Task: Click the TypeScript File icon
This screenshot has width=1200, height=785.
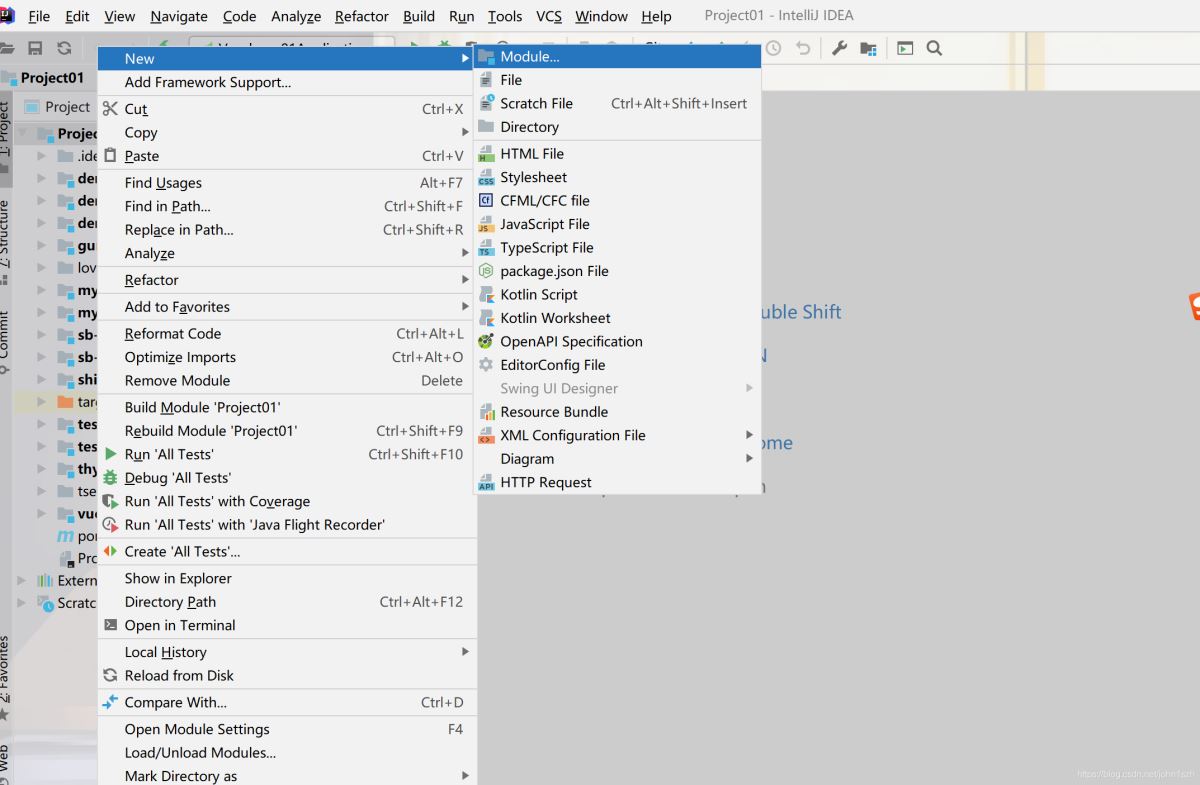Action: (486, 248)
